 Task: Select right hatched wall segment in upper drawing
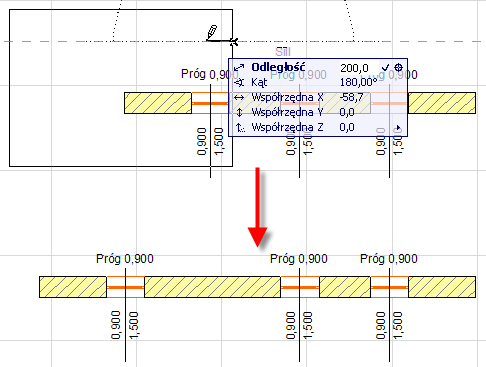tap(442, 103)
